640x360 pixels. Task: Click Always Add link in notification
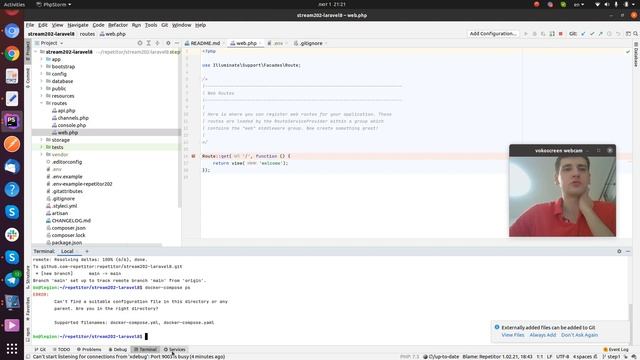click(x=542, y=335)
